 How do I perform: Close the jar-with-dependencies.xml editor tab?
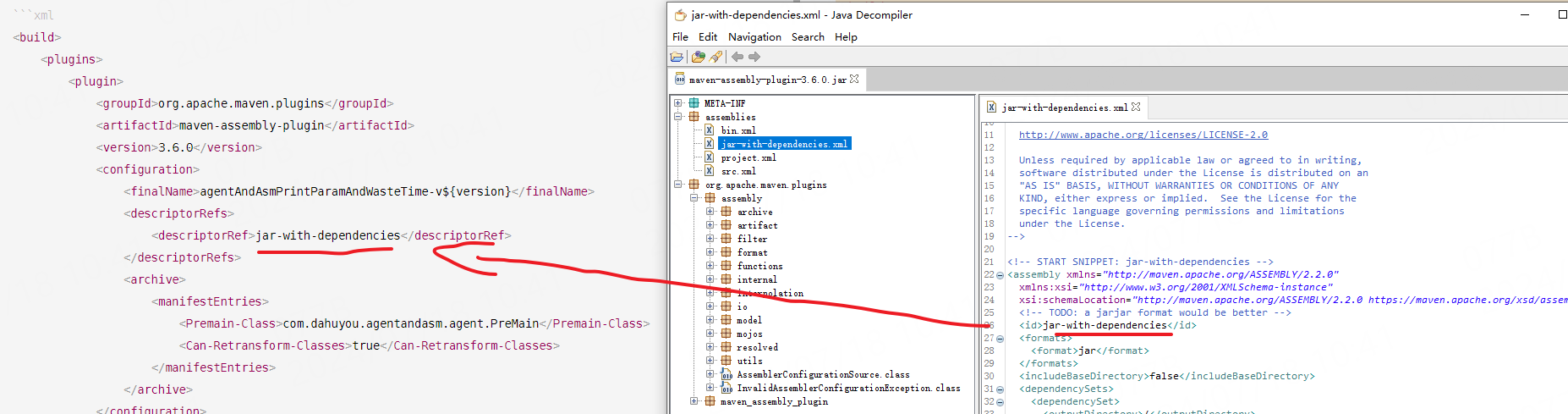1136,107
